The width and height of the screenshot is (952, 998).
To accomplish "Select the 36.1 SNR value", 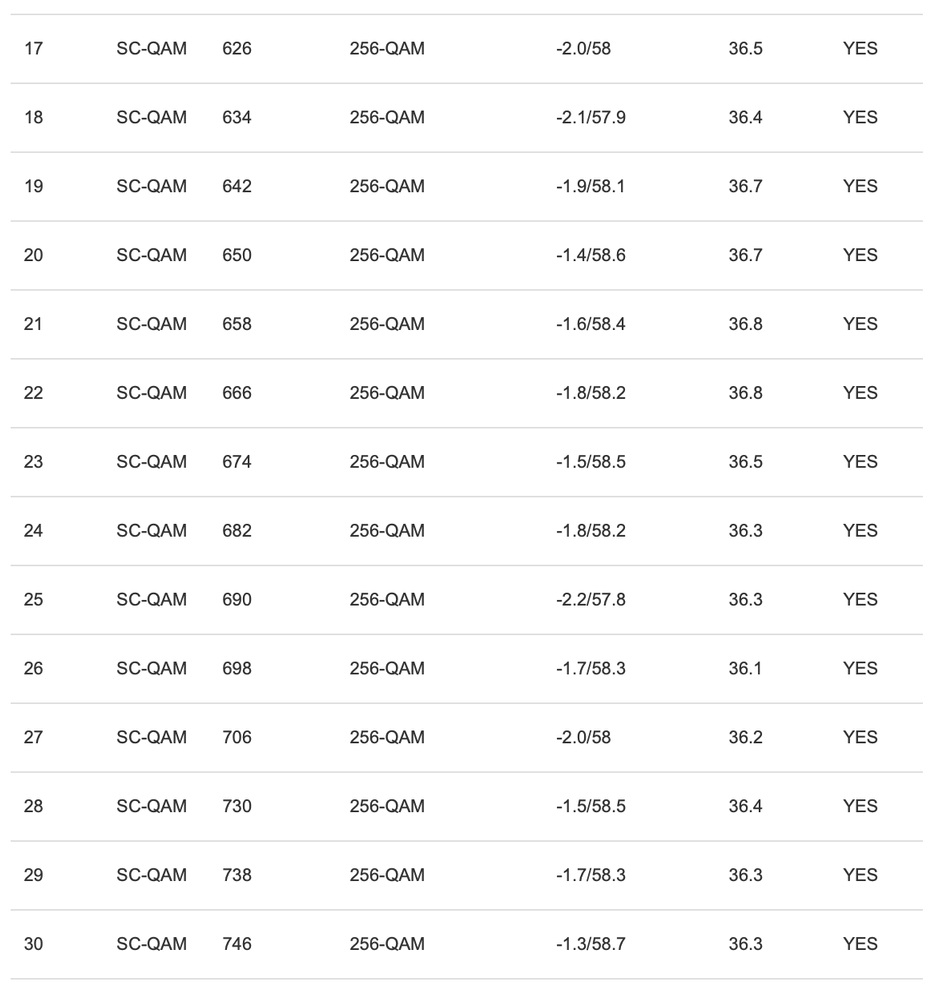I will coord(745,669).
